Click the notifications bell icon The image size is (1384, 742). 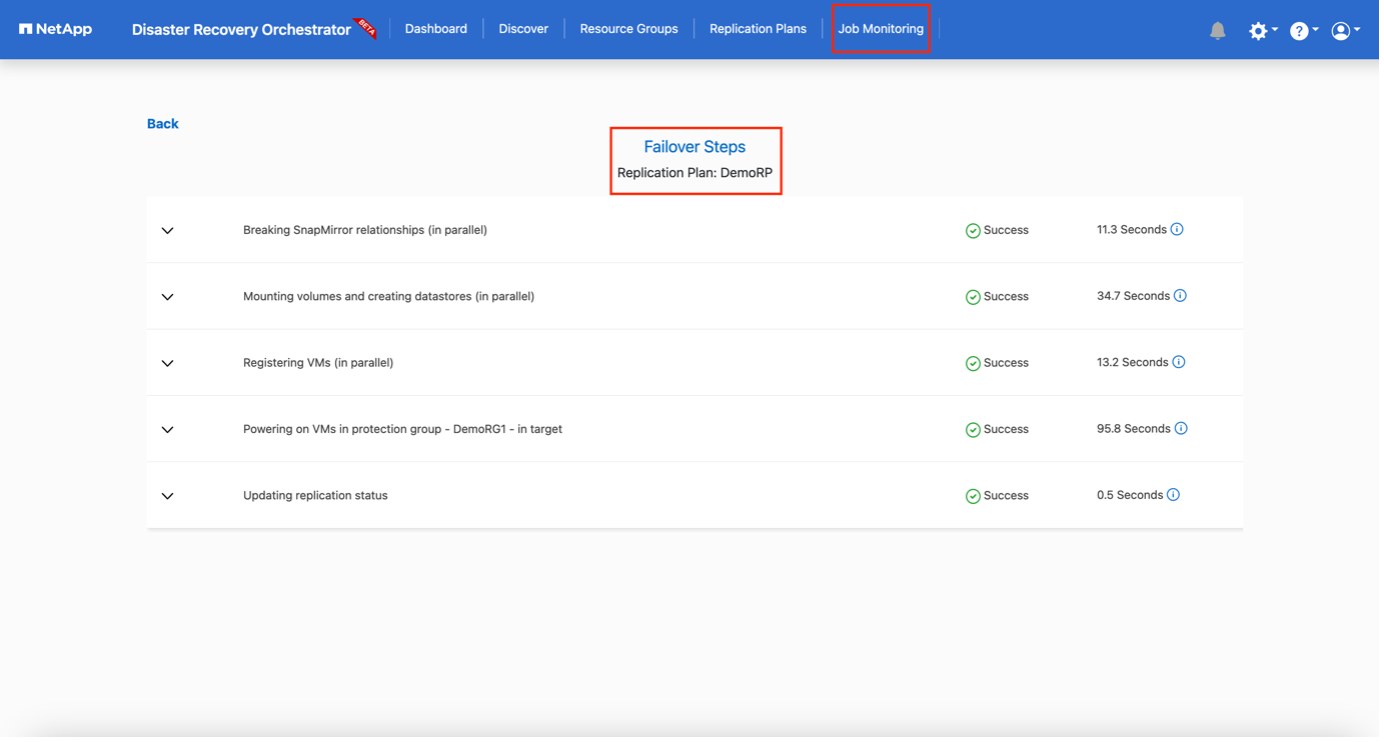1217,31
